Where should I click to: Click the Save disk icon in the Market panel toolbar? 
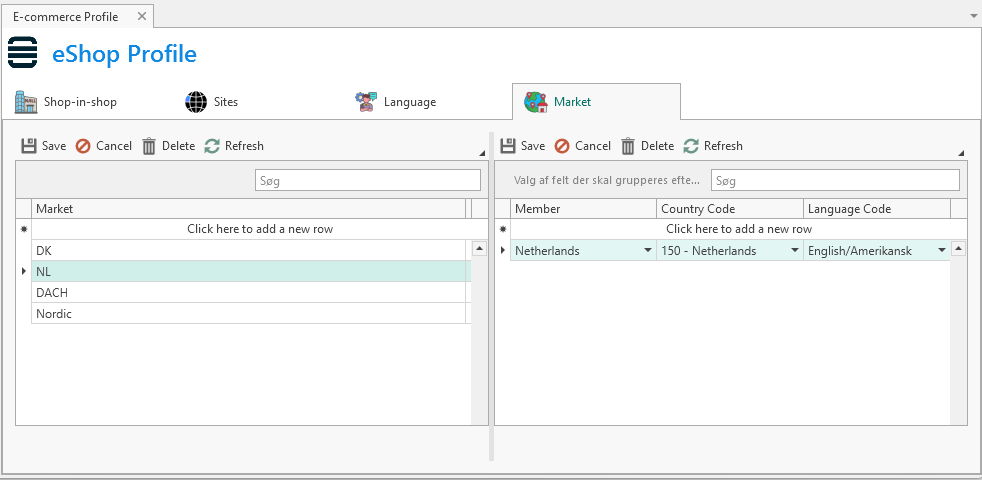point(29,146)
